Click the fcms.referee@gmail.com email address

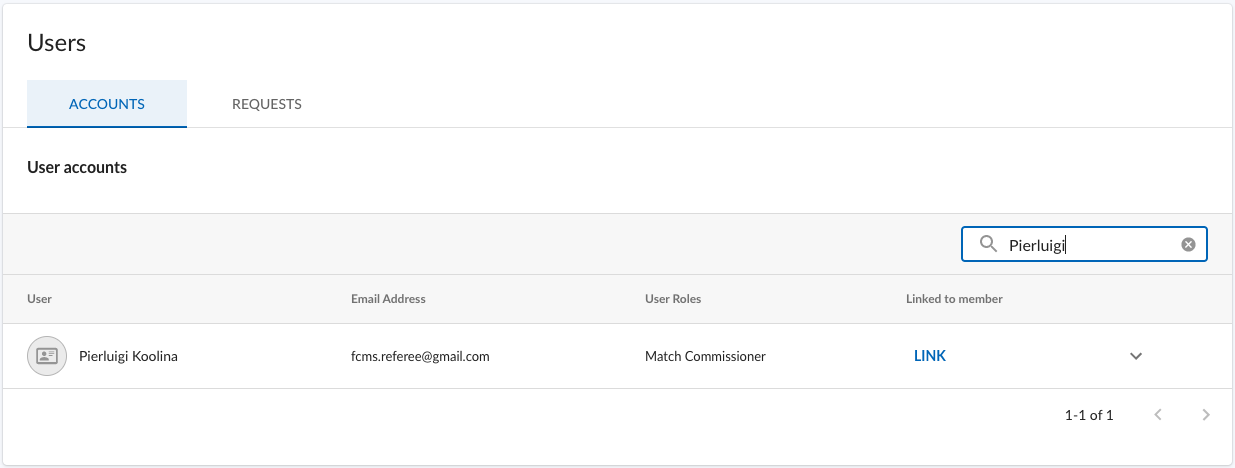(420, 356)
